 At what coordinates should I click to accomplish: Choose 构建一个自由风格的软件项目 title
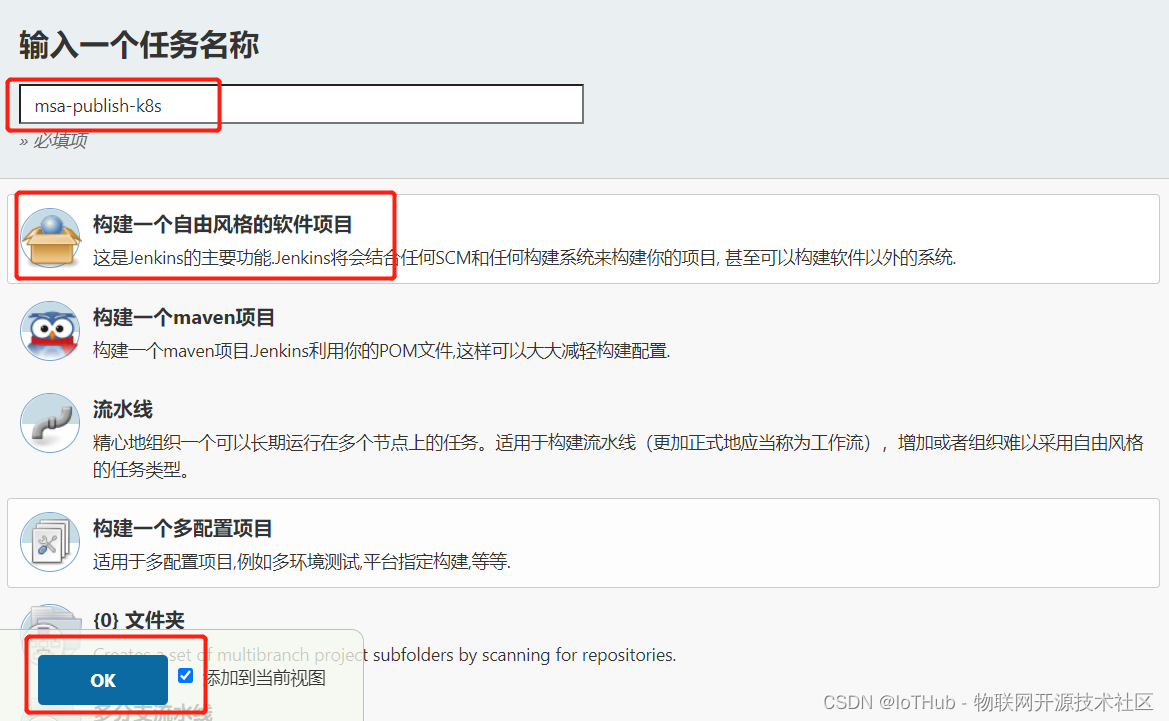click(222, 224)
